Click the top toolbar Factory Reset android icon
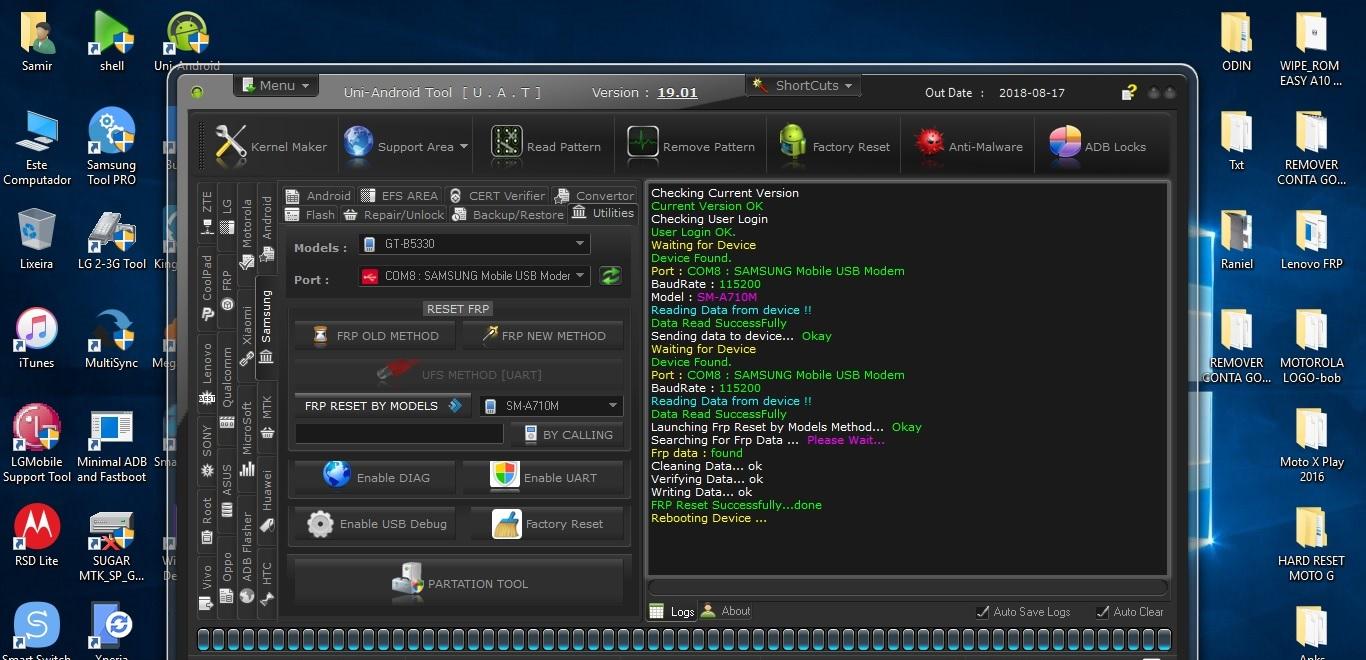Viewport: 1366px width, 660px height. point(793,142)
